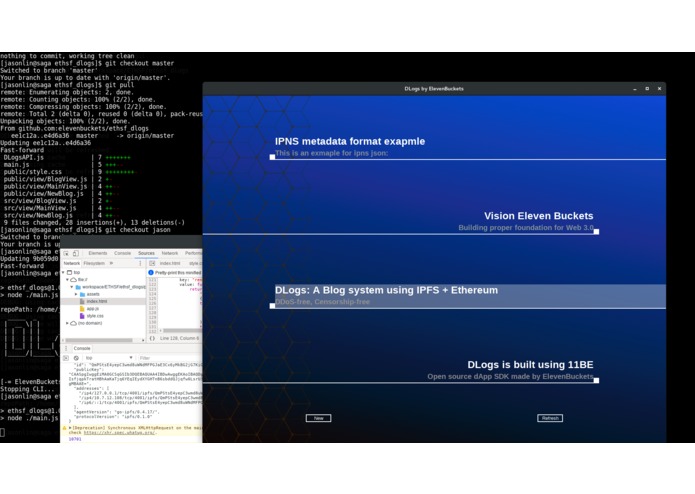Expand the (no domain) tree node

tap(67, 323)
